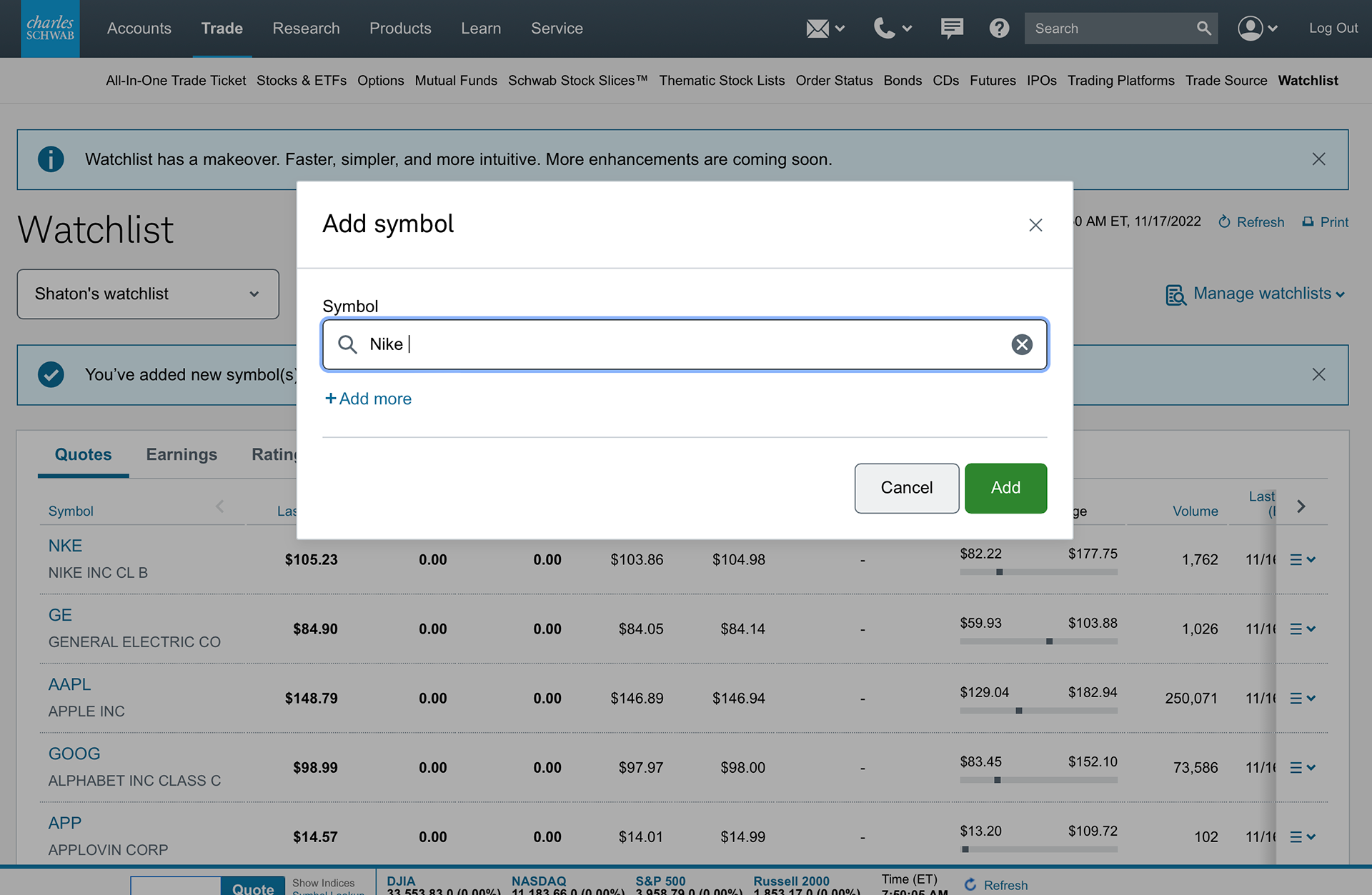Viewport: 1372px width, 895px height.
Task: Open the GE row actions menu
Action: (1303, 629)
